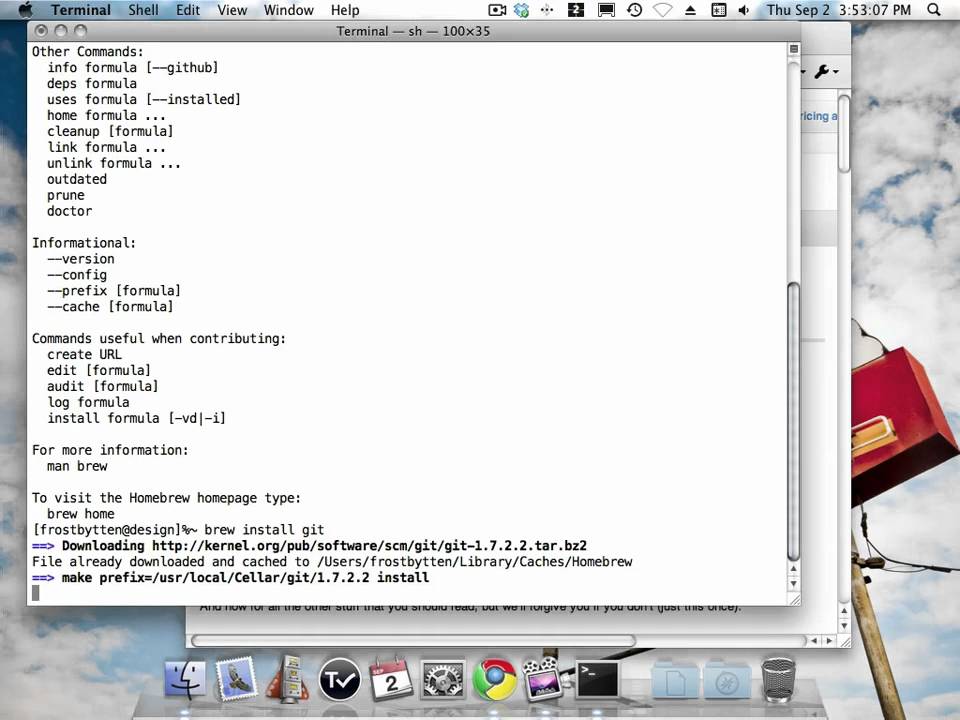
Task: Click the Terminal vertical scrollbar thumb
Action: 793,421
